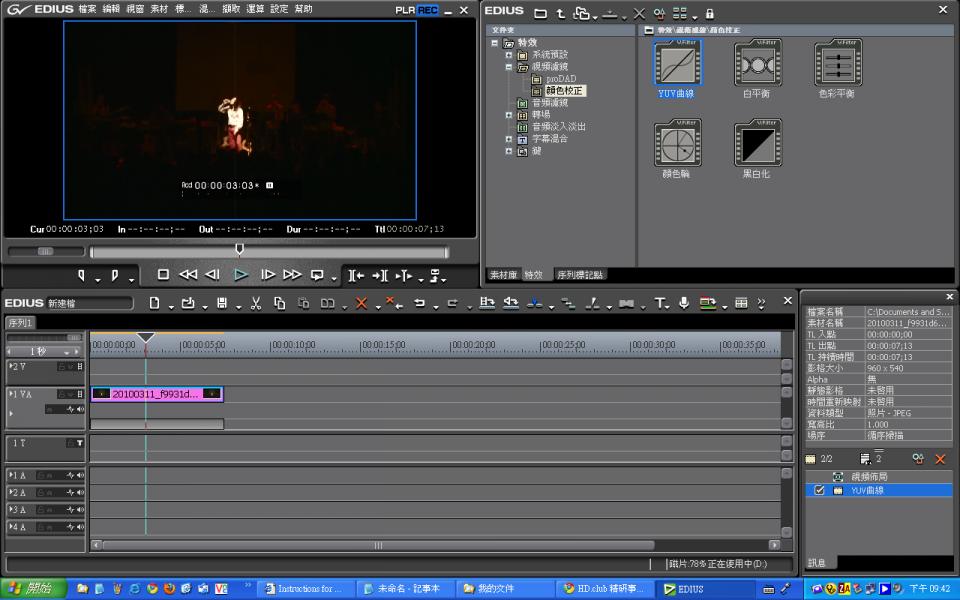
Task: Click the red X delete icon in timeline toolbar
Action: point(361,303)
